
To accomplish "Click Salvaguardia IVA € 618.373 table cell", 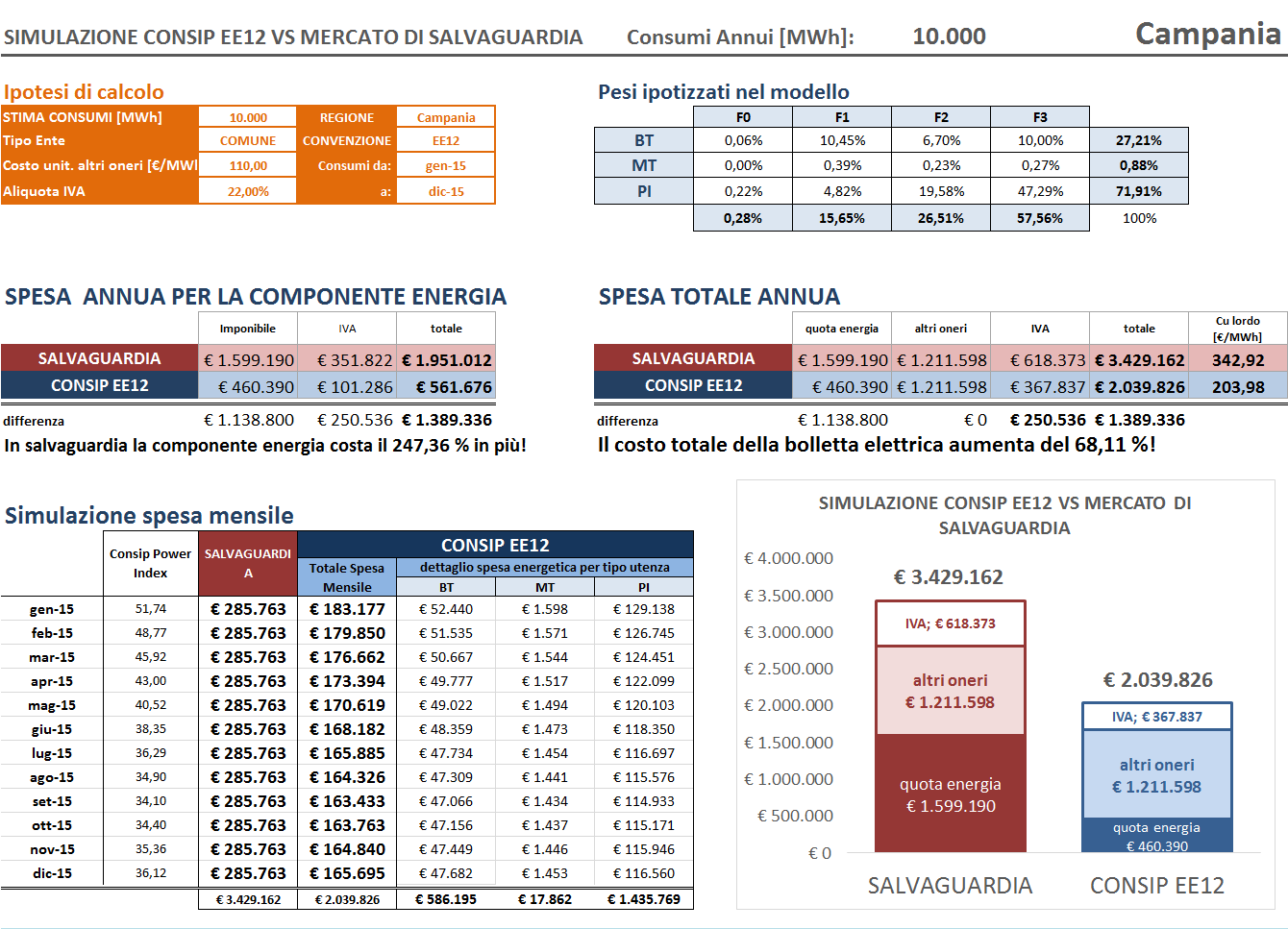I will coord(1040,359).
